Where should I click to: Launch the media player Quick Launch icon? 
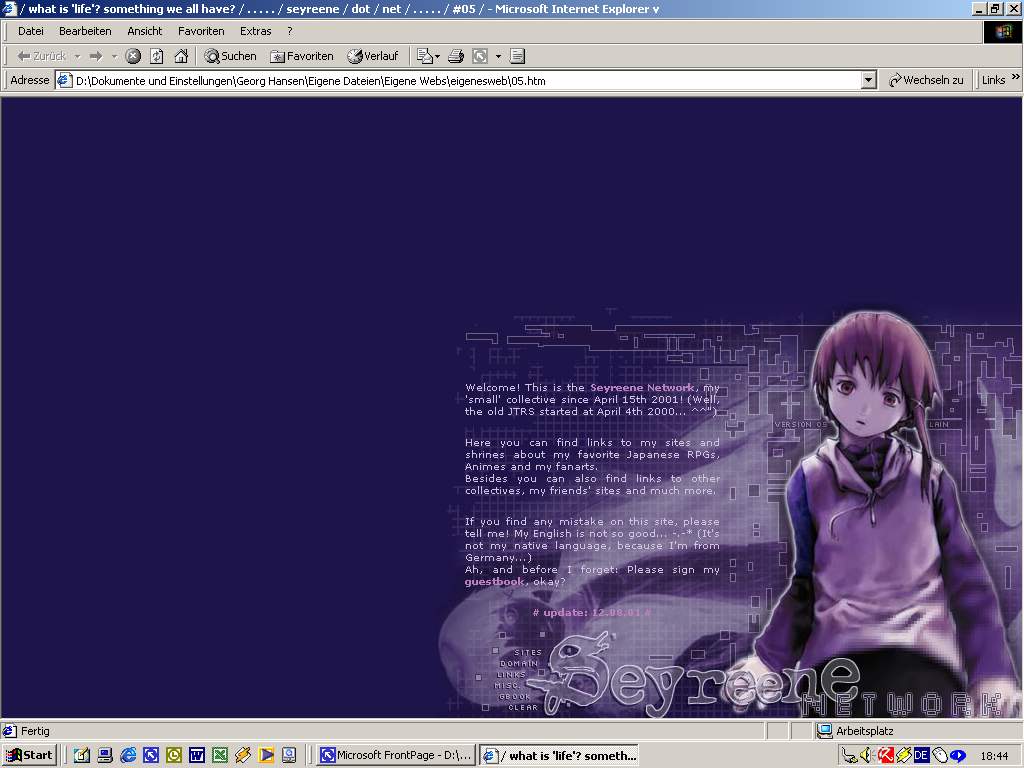pyautogui.click(x=266, y=755)
